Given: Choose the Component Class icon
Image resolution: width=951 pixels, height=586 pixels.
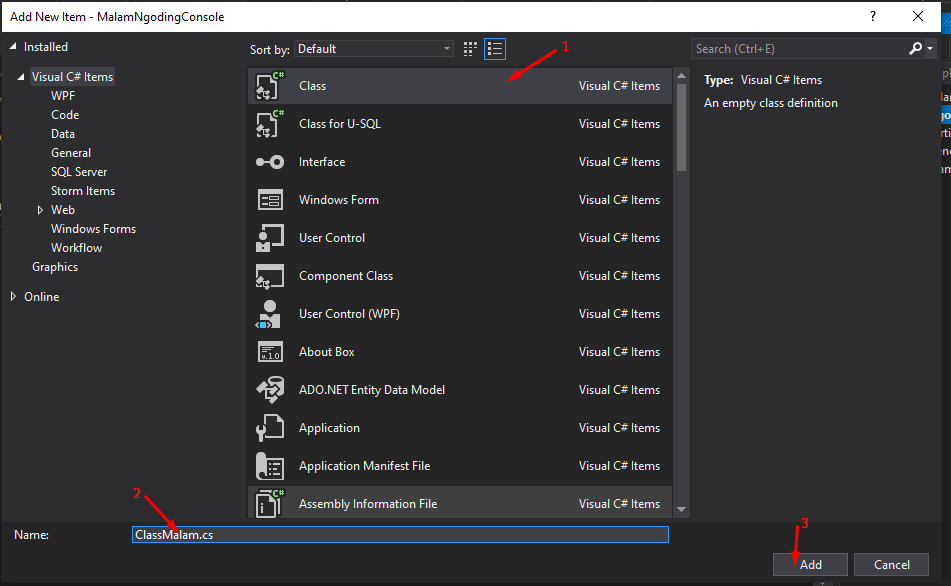Looking at the screenshot, I should tap(270, 276).
